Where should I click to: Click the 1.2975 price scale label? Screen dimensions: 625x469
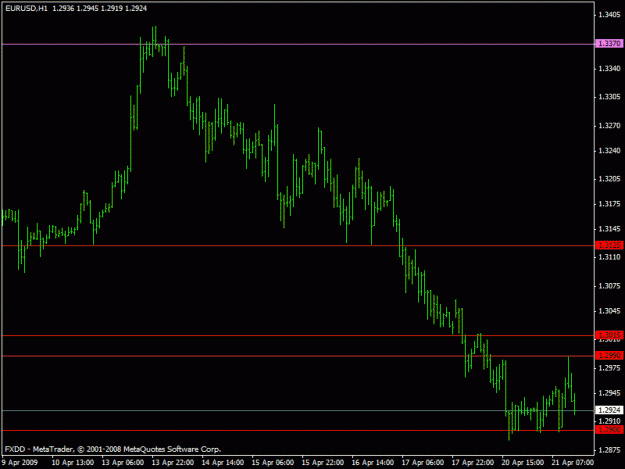tap(609, 368)
